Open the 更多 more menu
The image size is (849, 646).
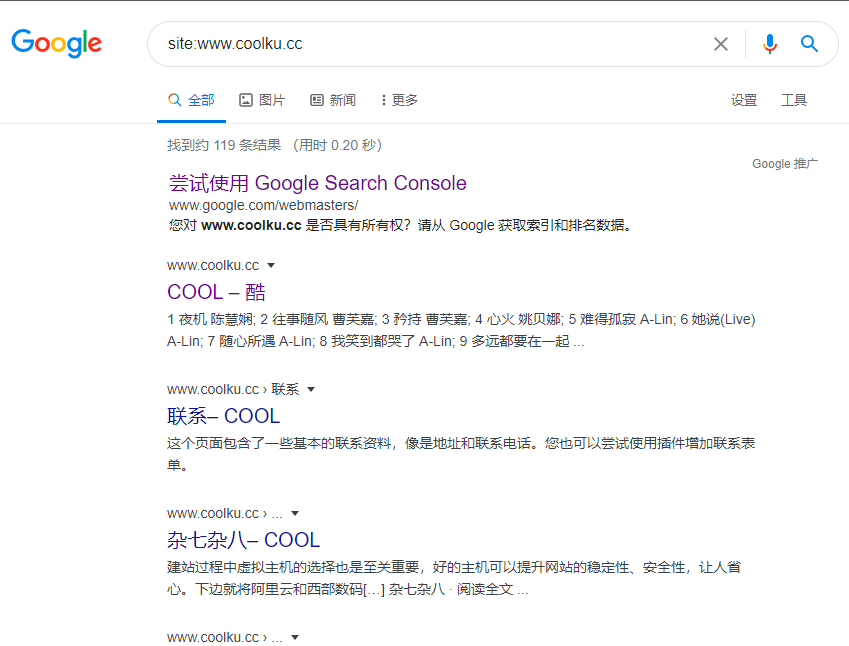coord(399,100)
